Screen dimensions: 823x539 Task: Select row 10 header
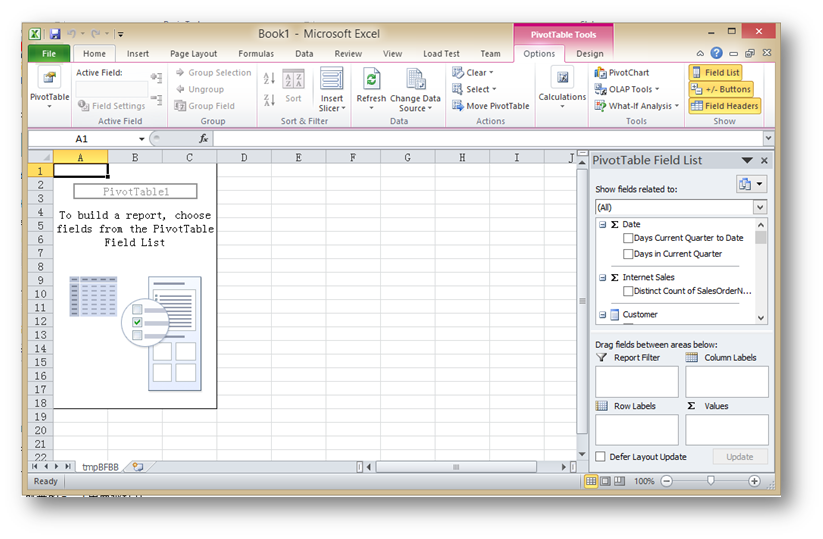point(40,294)
